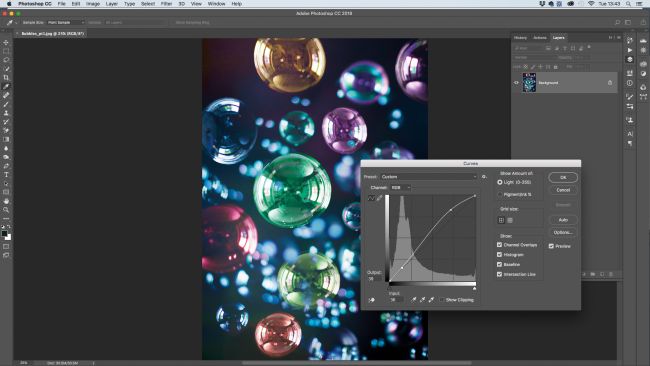Select the Rectangular Marquee tool
650x366 pixels.
pos(6,51)
